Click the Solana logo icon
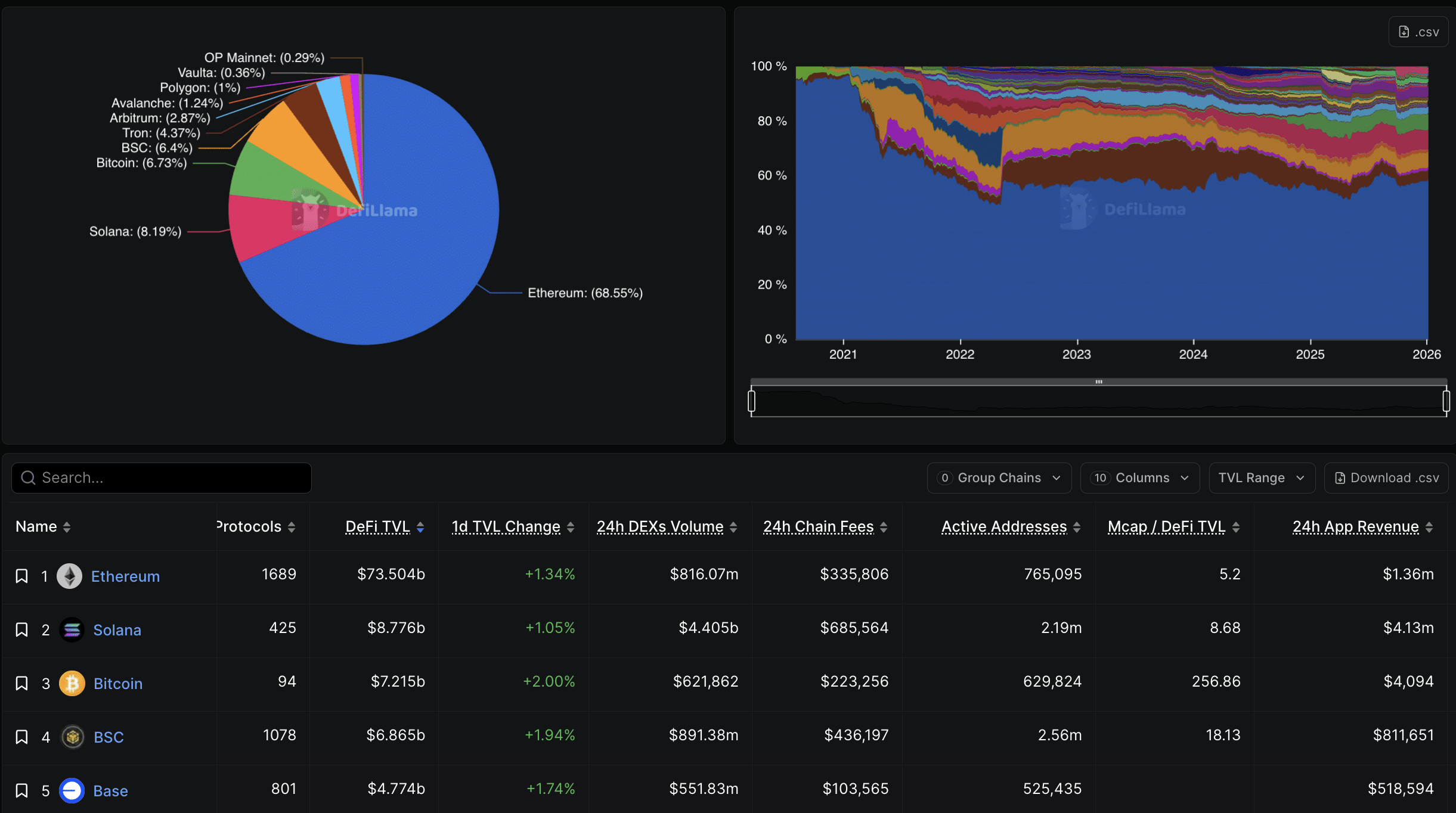Screen dimensions: 1456x813 click(72, 629)
